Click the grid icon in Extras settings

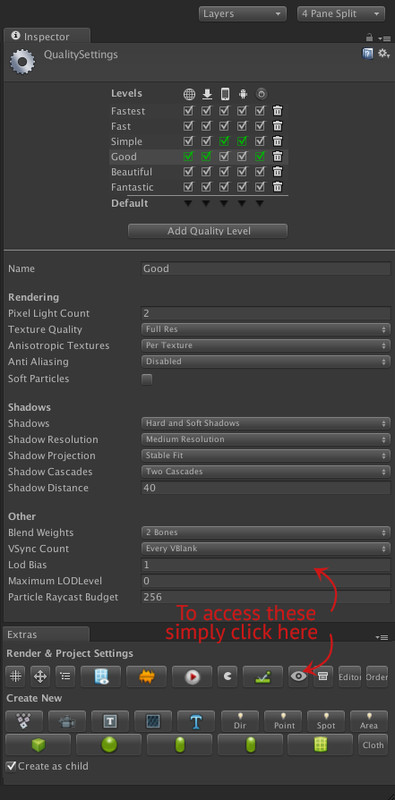tap(16, 677)
